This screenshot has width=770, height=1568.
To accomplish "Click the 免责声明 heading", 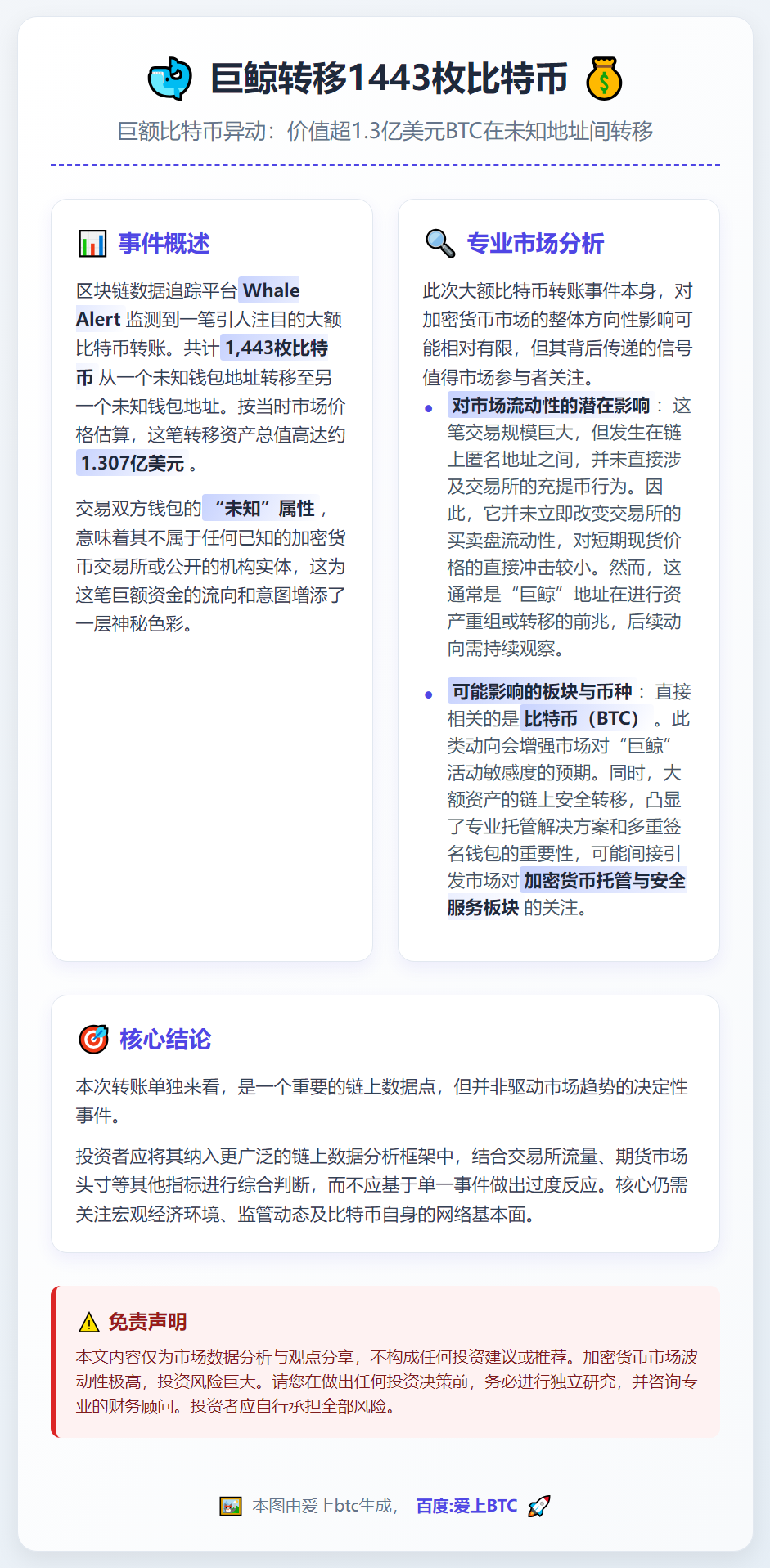I will (x=147, y=1322).
